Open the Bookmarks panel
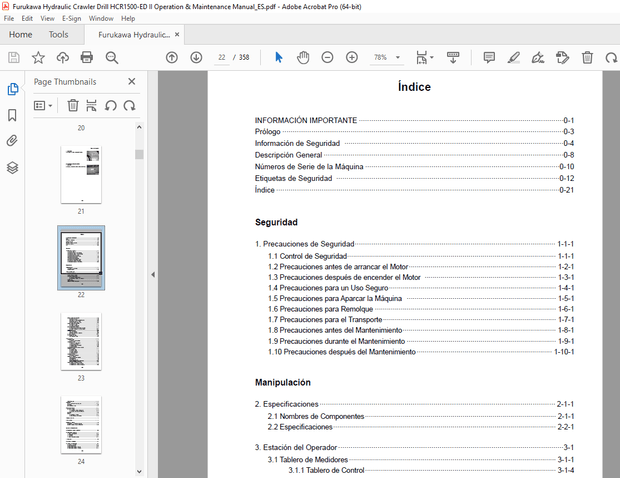The width and height of the screenshot is (620, 478). 12,115
